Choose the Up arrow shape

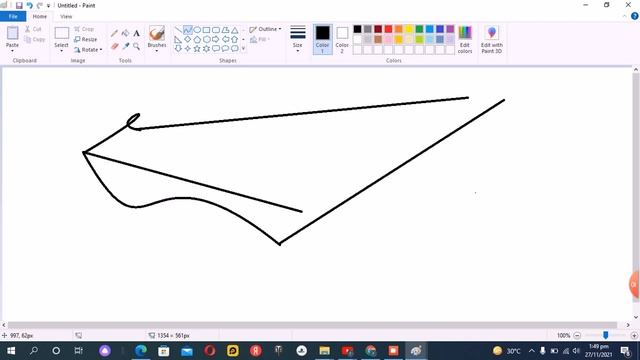[x=234, y=39]
